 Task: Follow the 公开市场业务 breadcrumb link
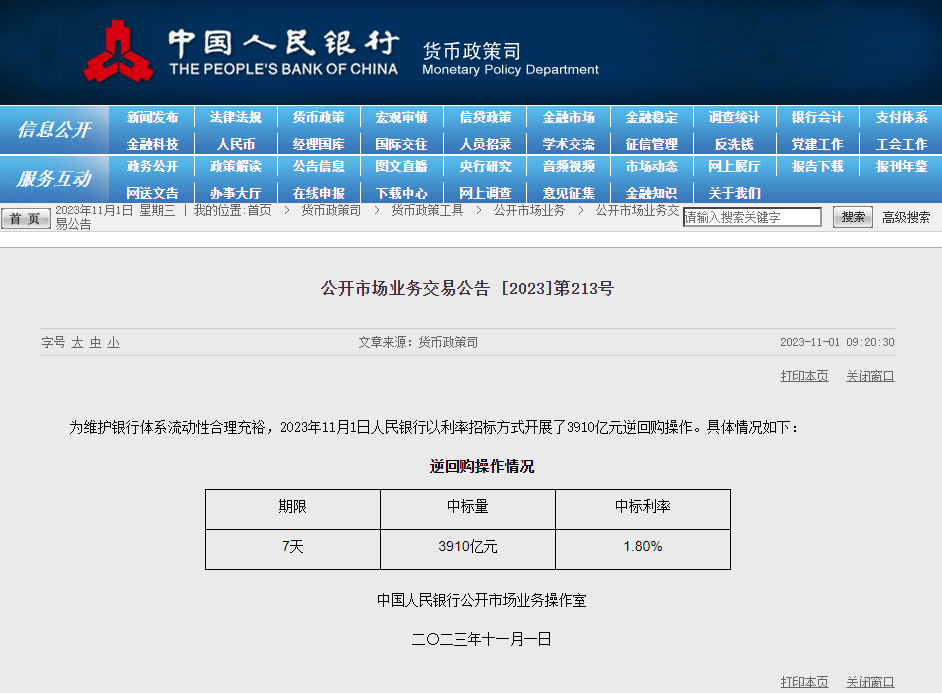[529, 210]
